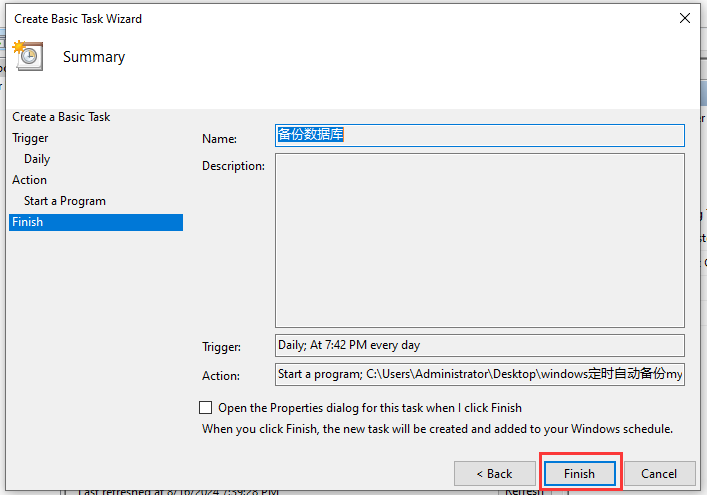
Task: Select the Daily step in sidebar
Action: click(x=37, y=159)
